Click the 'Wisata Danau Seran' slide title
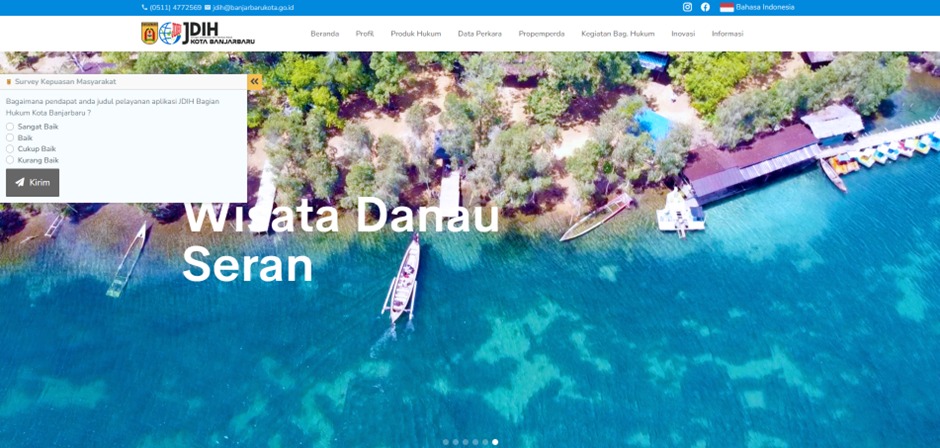This screenshot has width=940, height=448. pos(340,240)
